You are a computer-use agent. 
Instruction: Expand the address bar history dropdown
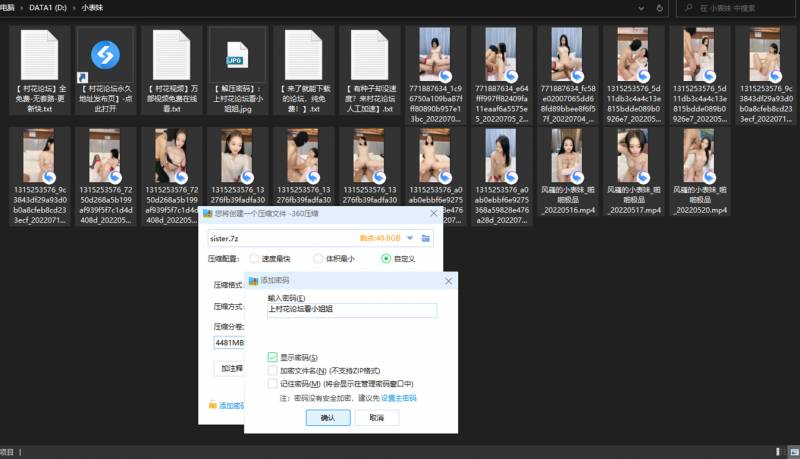coord(641,7)
